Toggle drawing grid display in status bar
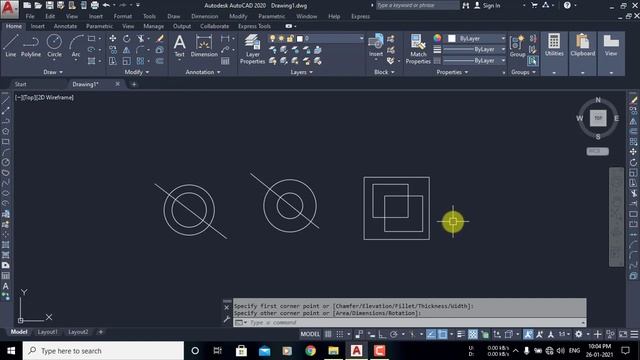This screenshot has width=640, height=360. pyautogui.click(x=328, y=334)
